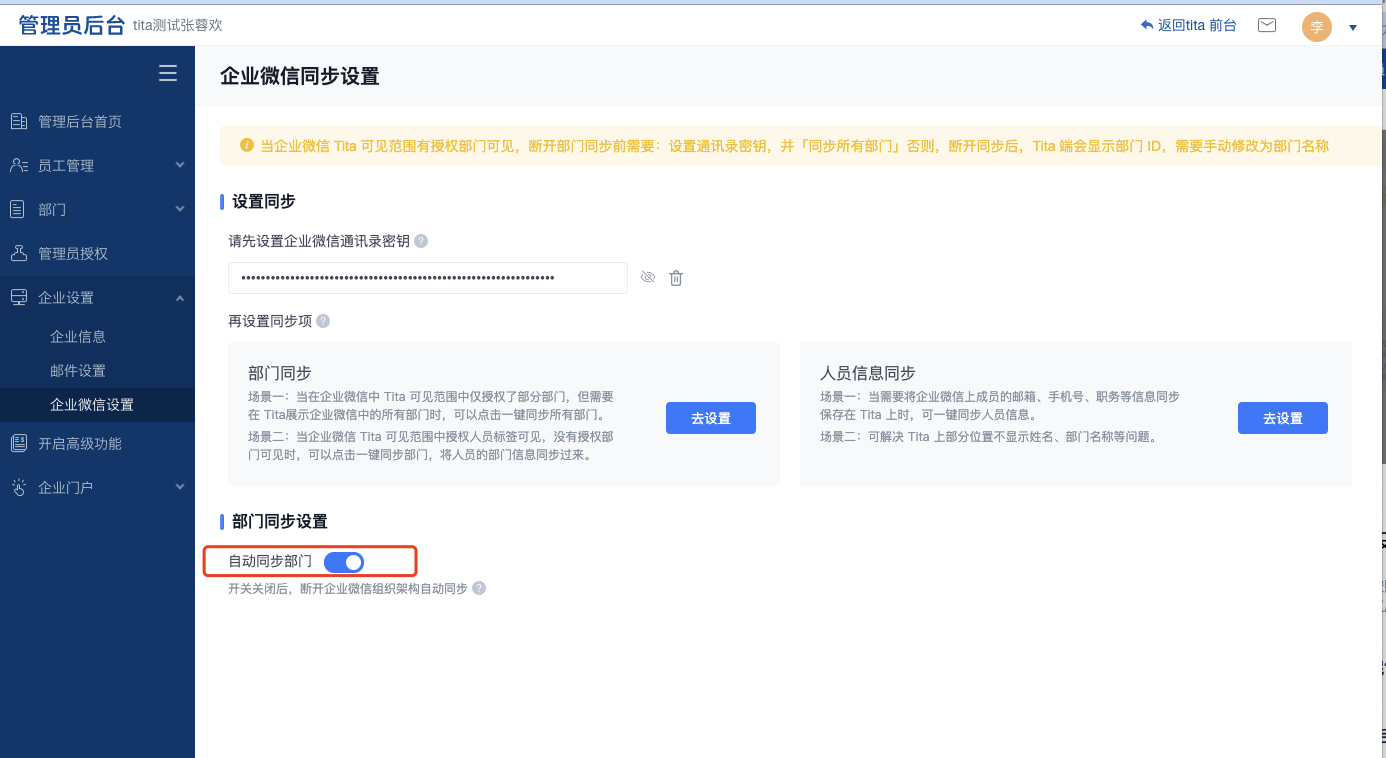Click the 部门 document icon
This screenshot has width=1386, height=758.
tap(18, 209)
